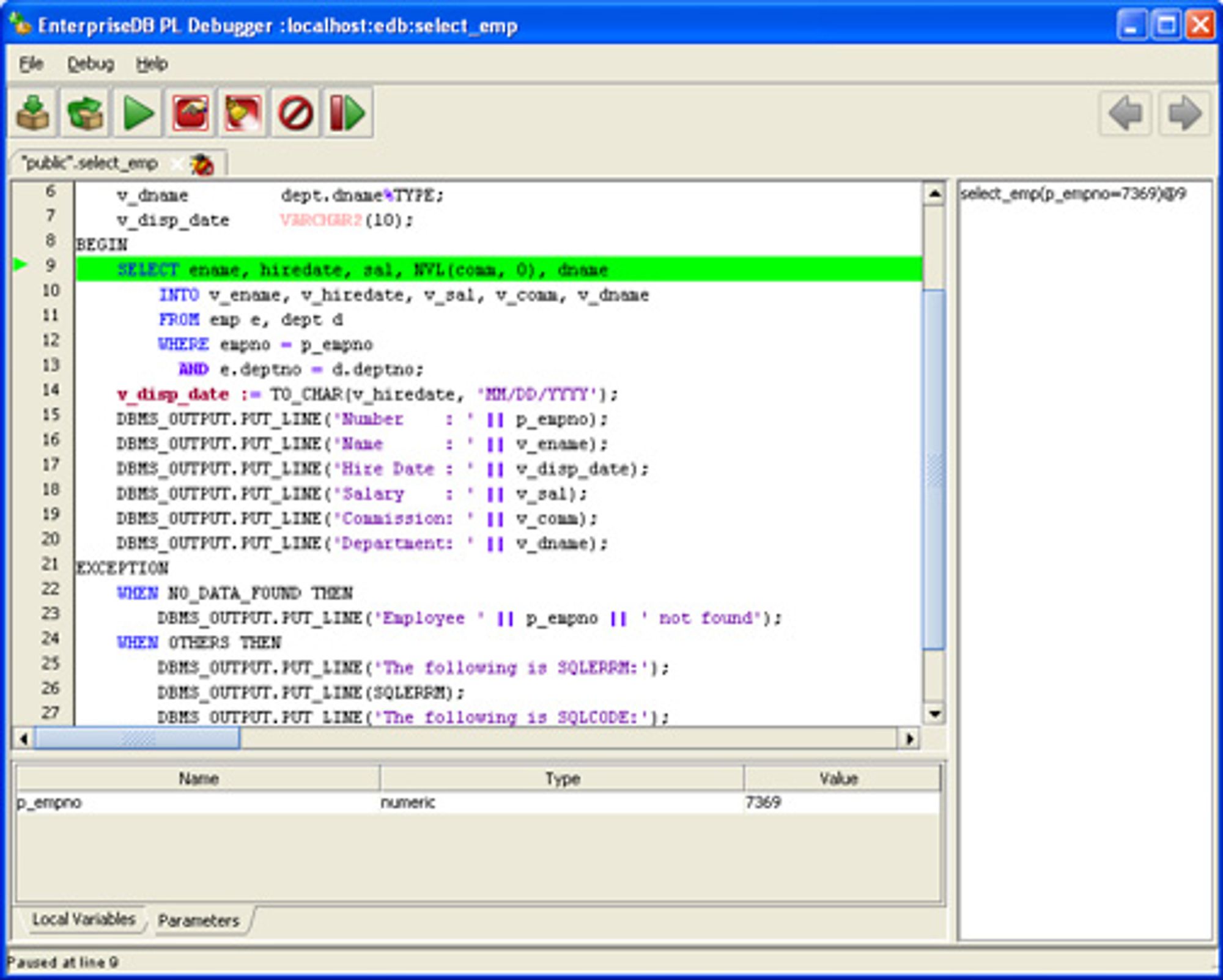Click the bug icon on select_emp tab
The width and height of the screenshot is (1223, 980).
pos(202,164)
